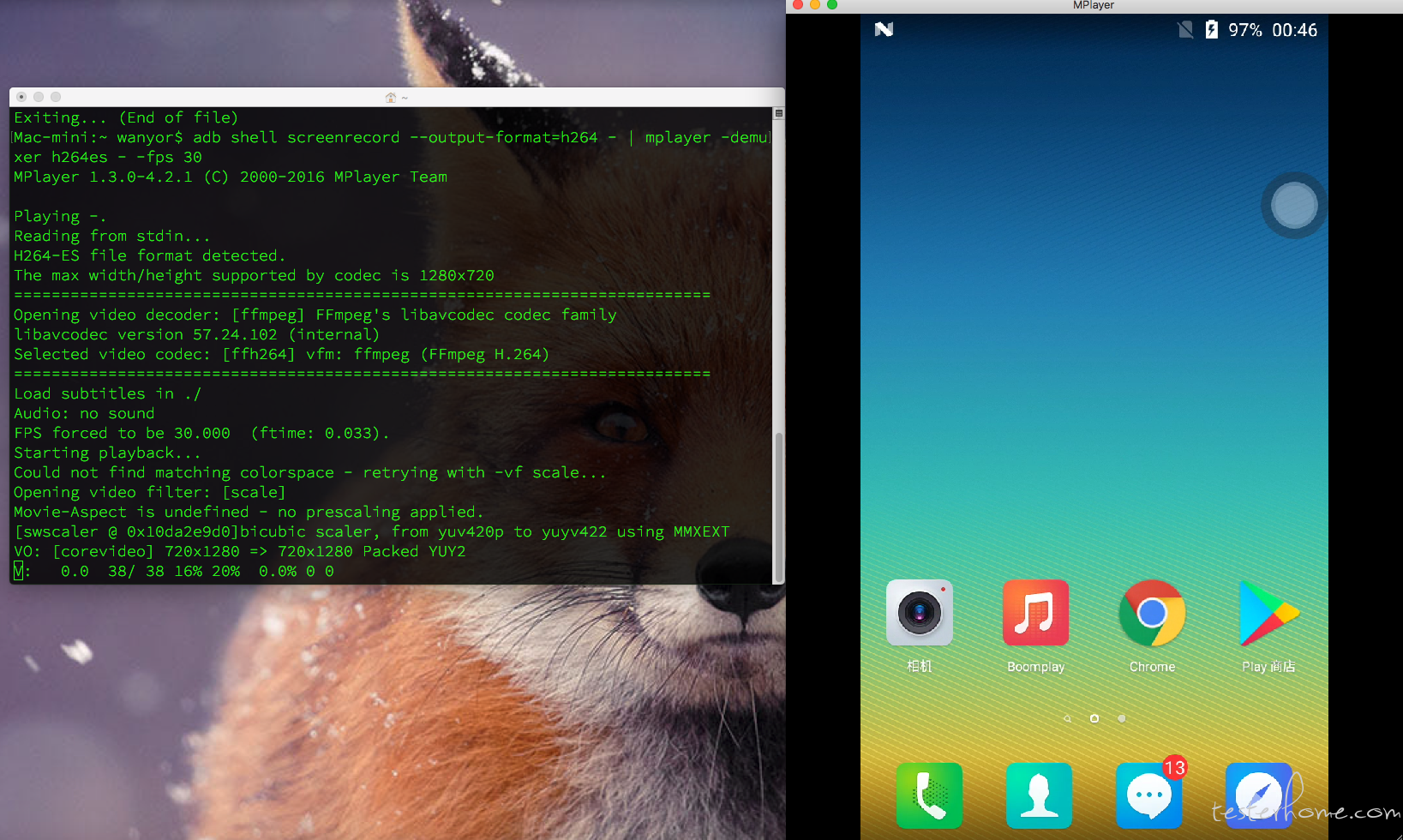Minimize the MPlayer window with yellow button

point(815,5)
